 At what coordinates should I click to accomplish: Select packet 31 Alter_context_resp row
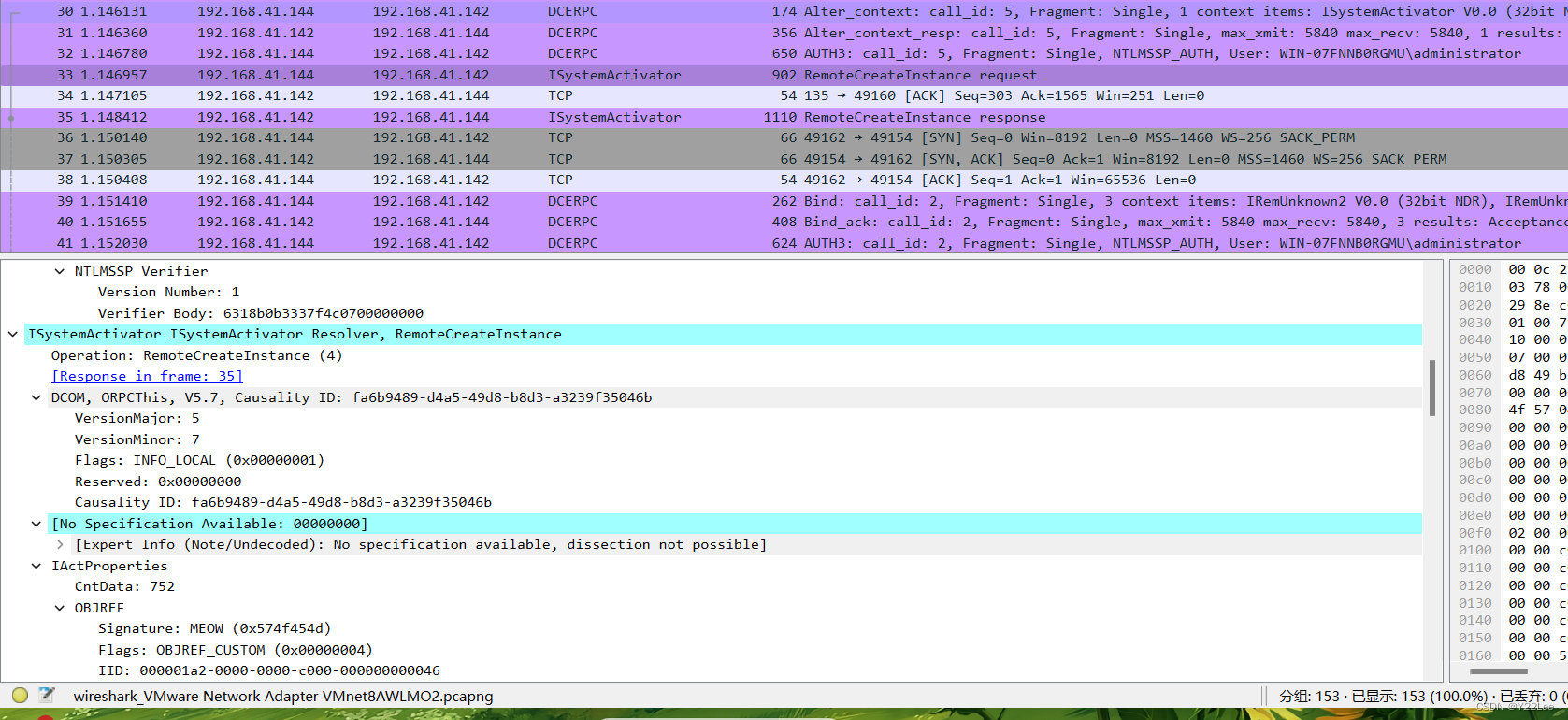pyautogui.click(x=784, y=33)
